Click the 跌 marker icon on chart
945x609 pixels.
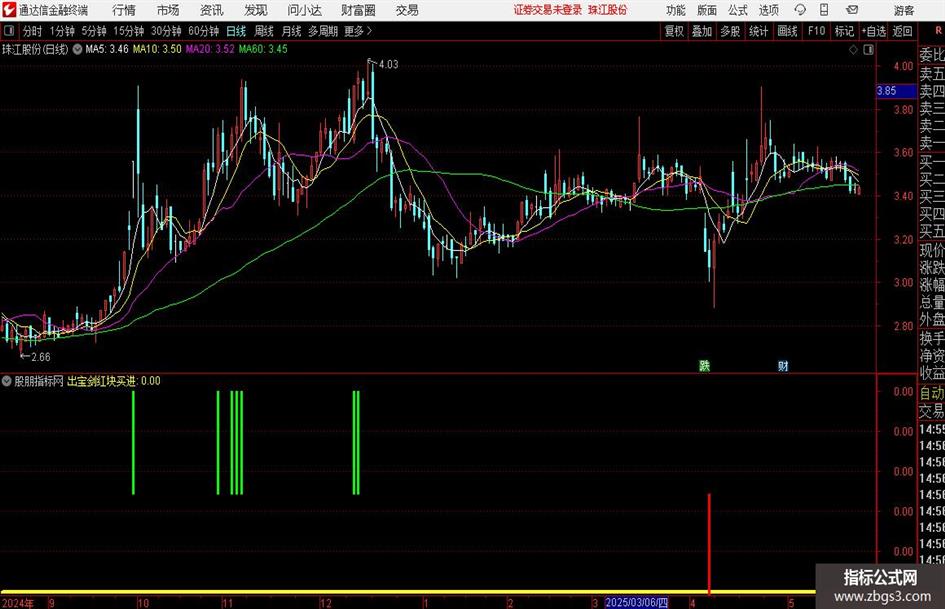(704, 365)
